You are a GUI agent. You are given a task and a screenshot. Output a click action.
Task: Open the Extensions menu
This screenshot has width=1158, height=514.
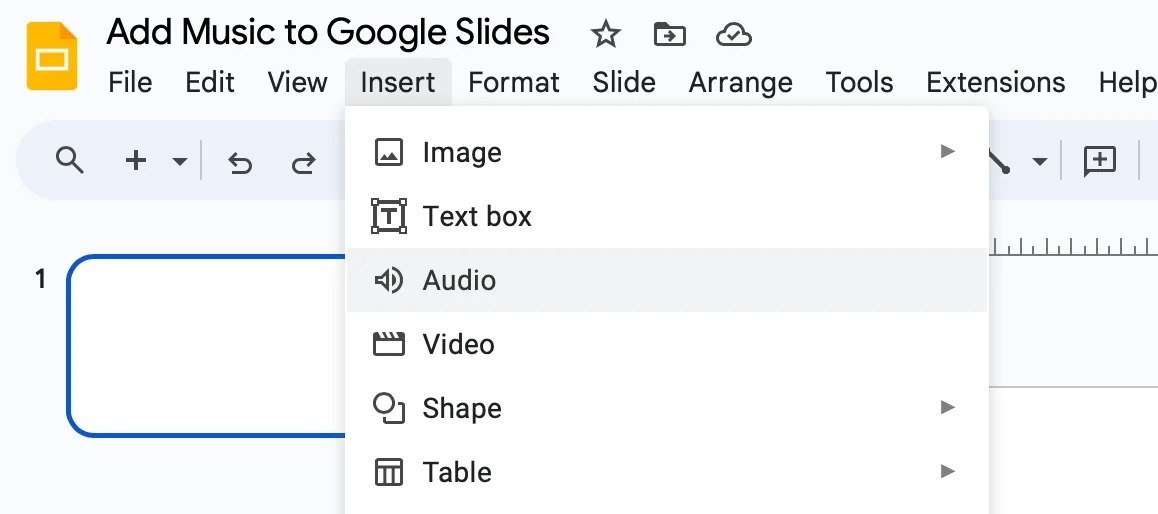pos(996,82)
